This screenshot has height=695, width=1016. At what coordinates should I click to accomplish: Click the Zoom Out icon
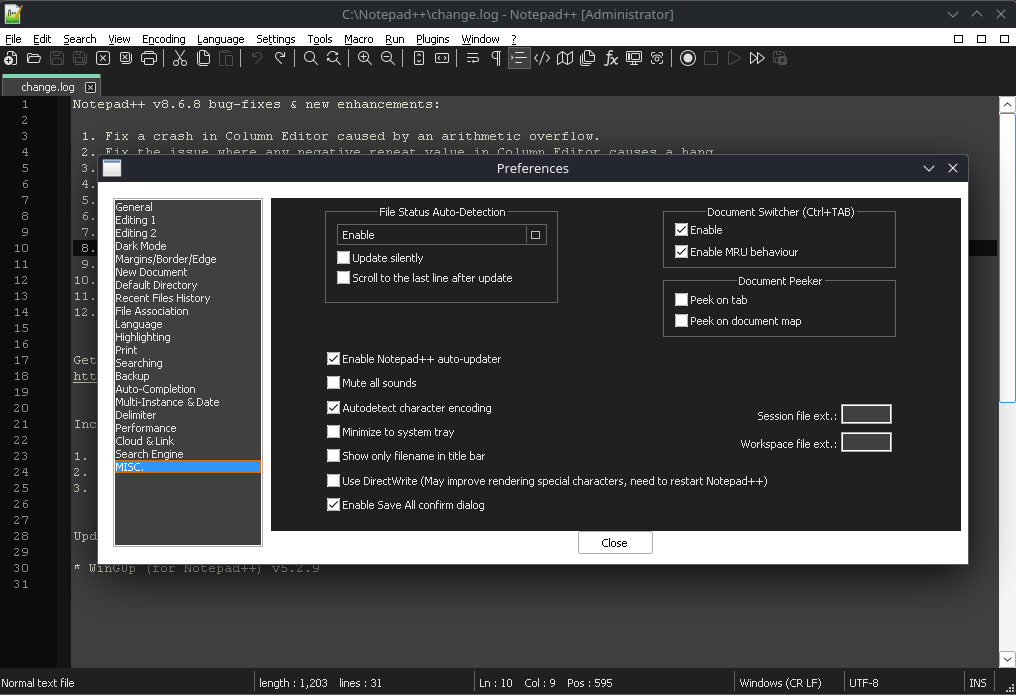point(387,58)
